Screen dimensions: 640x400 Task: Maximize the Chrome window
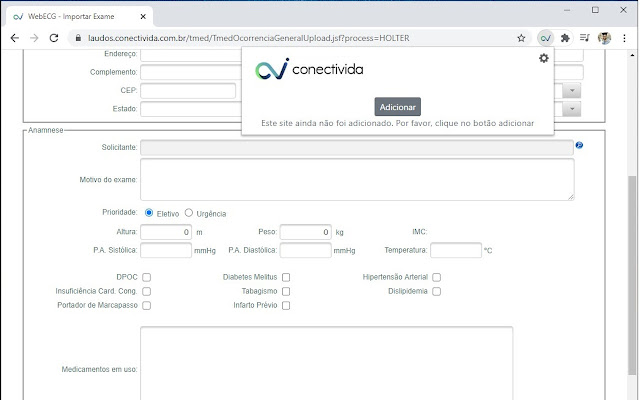coord(595,10)
